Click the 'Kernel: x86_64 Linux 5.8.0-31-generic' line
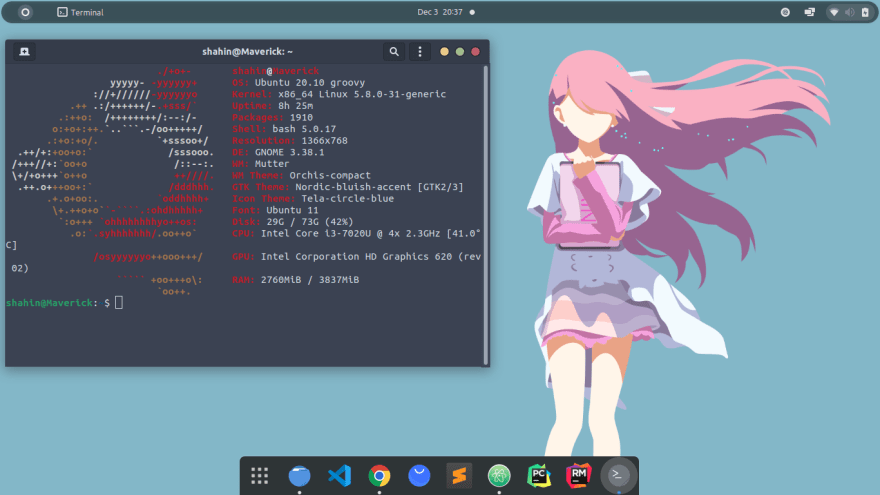Screen dimensions: 880x495 tap(339, 94)
